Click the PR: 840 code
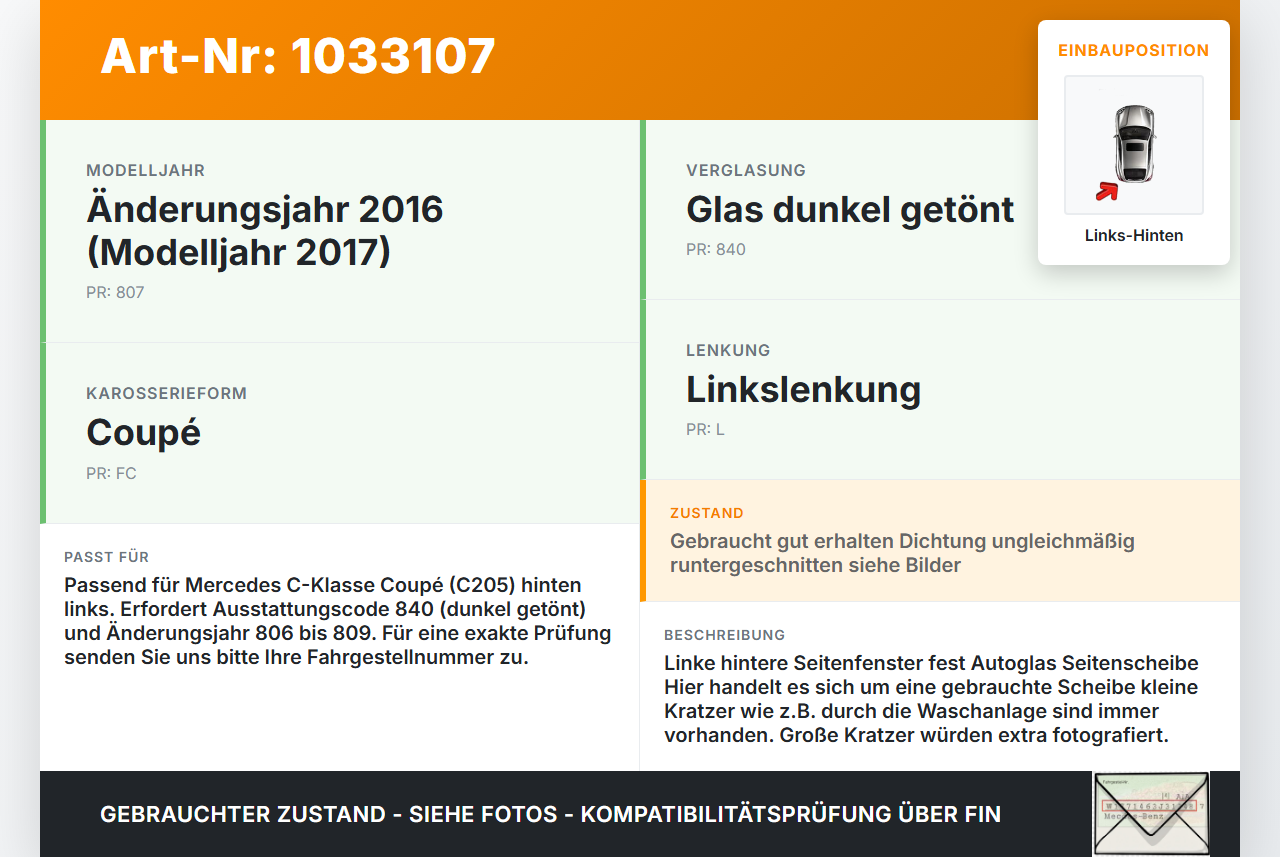 [716, 250]
